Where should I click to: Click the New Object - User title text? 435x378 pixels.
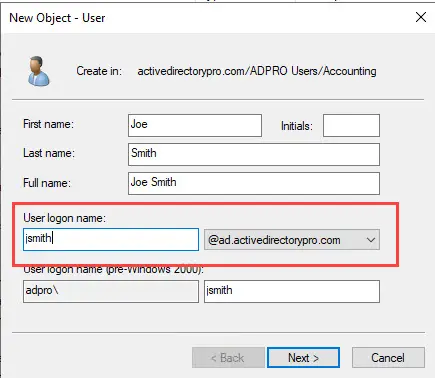pyautogui.click(x=57, y=18)
